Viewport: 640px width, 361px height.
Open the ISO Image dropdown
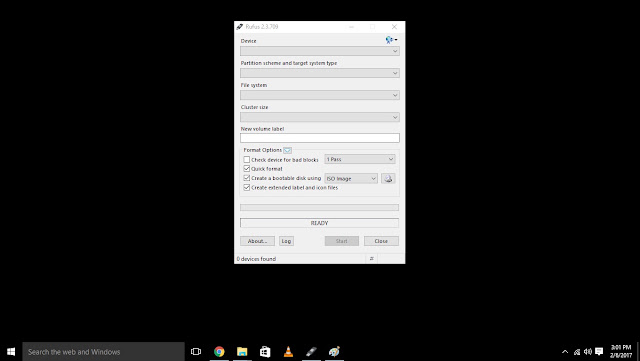tap(351, 178)
